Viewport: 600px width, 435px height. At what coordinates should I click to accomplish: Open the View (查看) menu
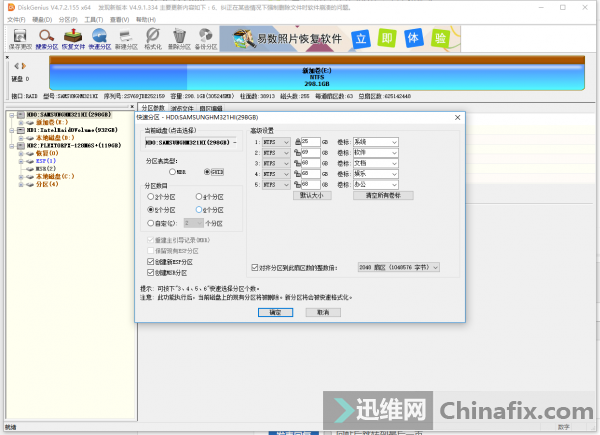(x=119, y=20)
